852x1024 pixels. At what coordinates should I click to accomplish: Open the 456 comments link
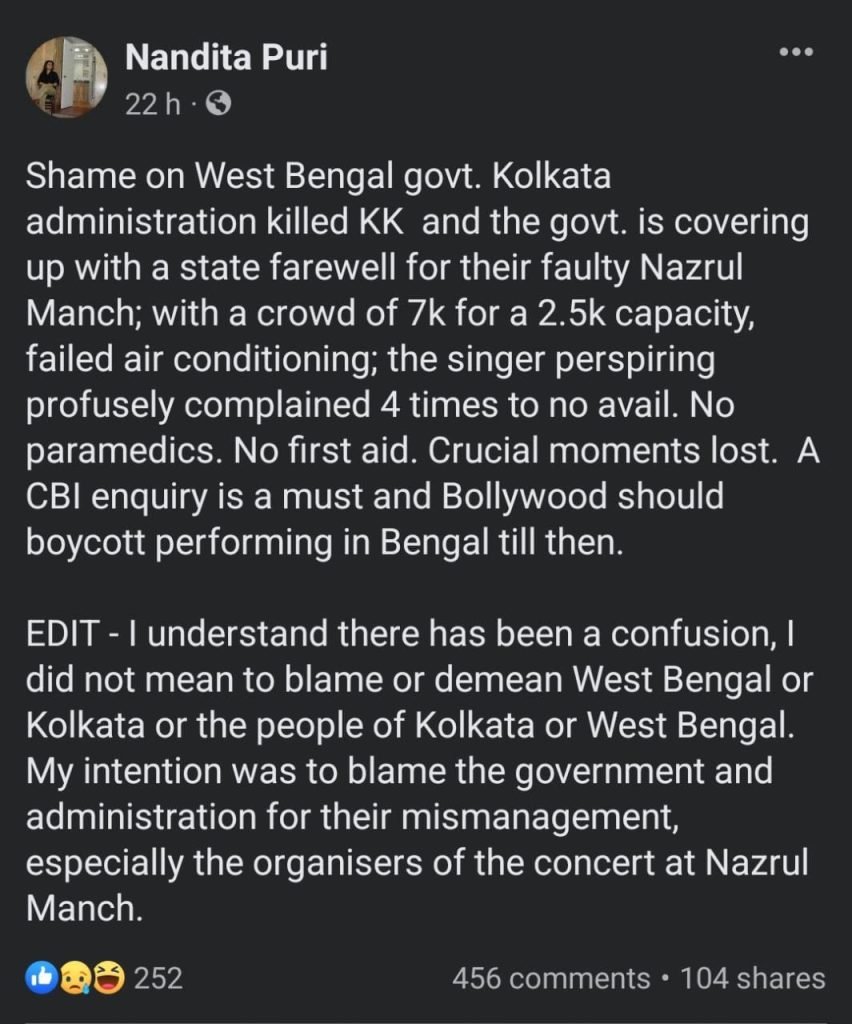tap(550, 977)
